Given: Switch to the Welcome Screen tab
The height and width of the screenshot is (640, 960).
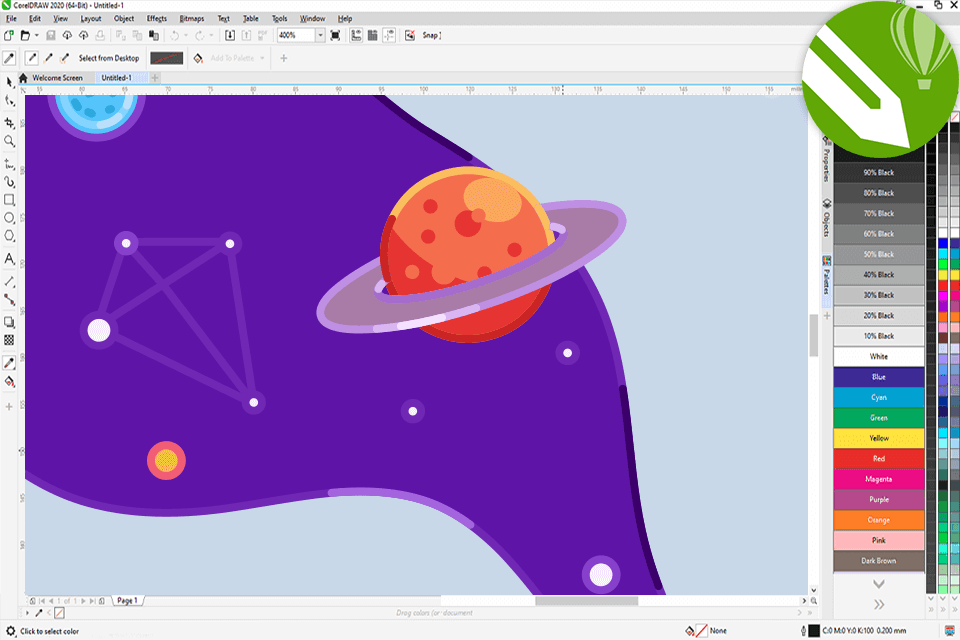Looking at the screenshot, I should tap(57, 77).
